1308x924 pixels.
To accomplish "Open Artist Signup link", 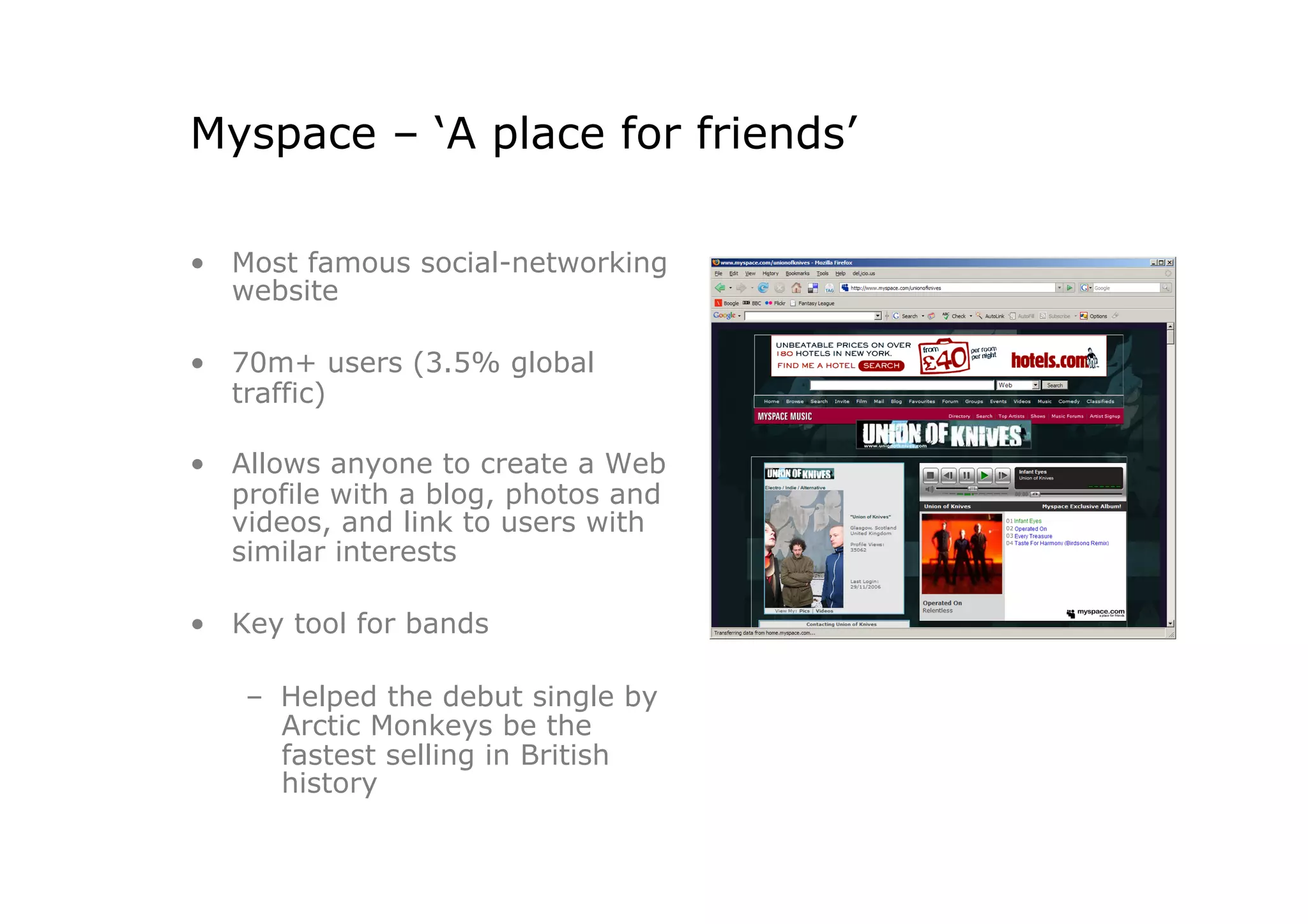I will tap(1105, 416).
